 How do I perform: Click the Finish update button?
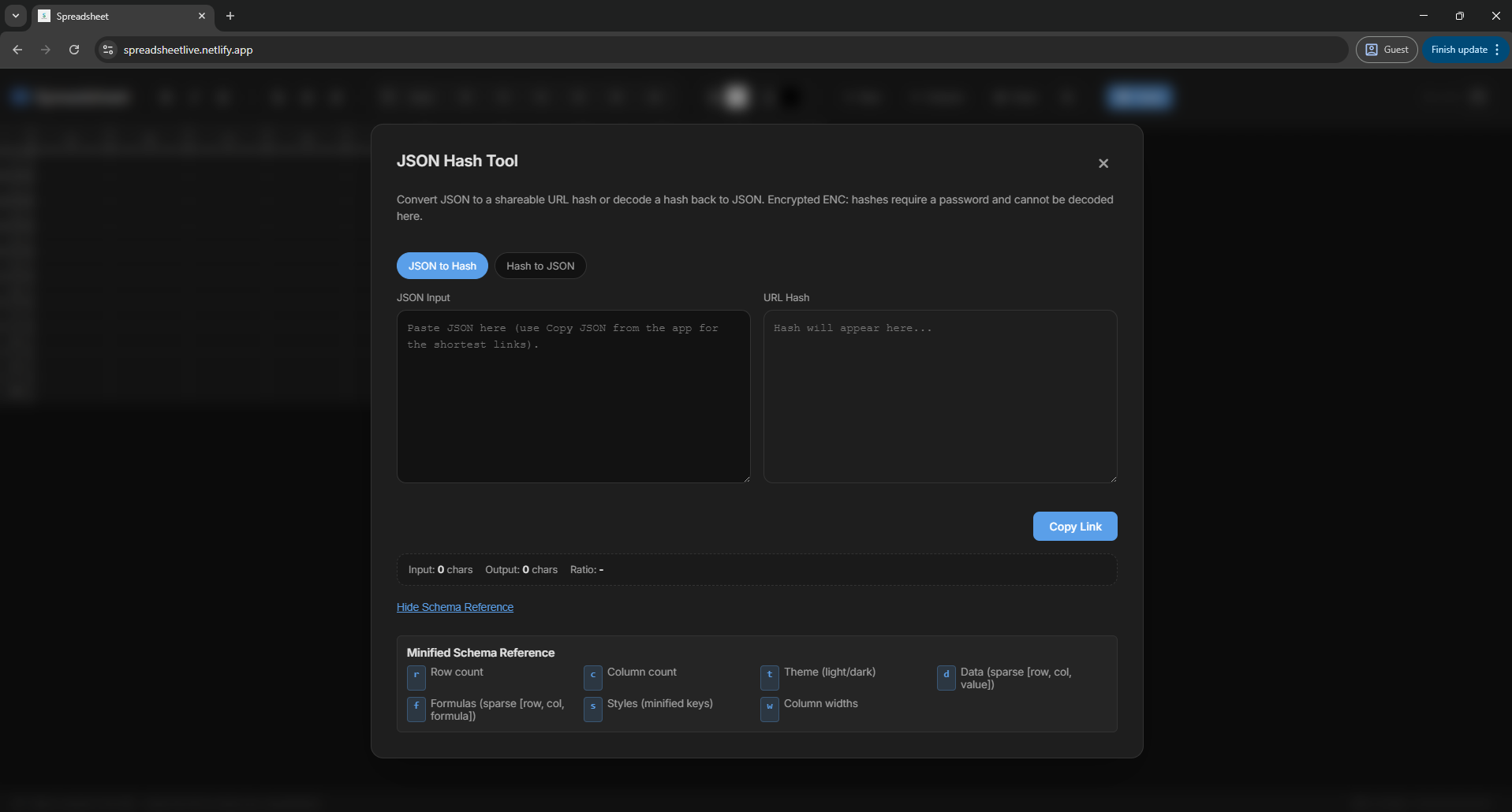click(1459, 50)
